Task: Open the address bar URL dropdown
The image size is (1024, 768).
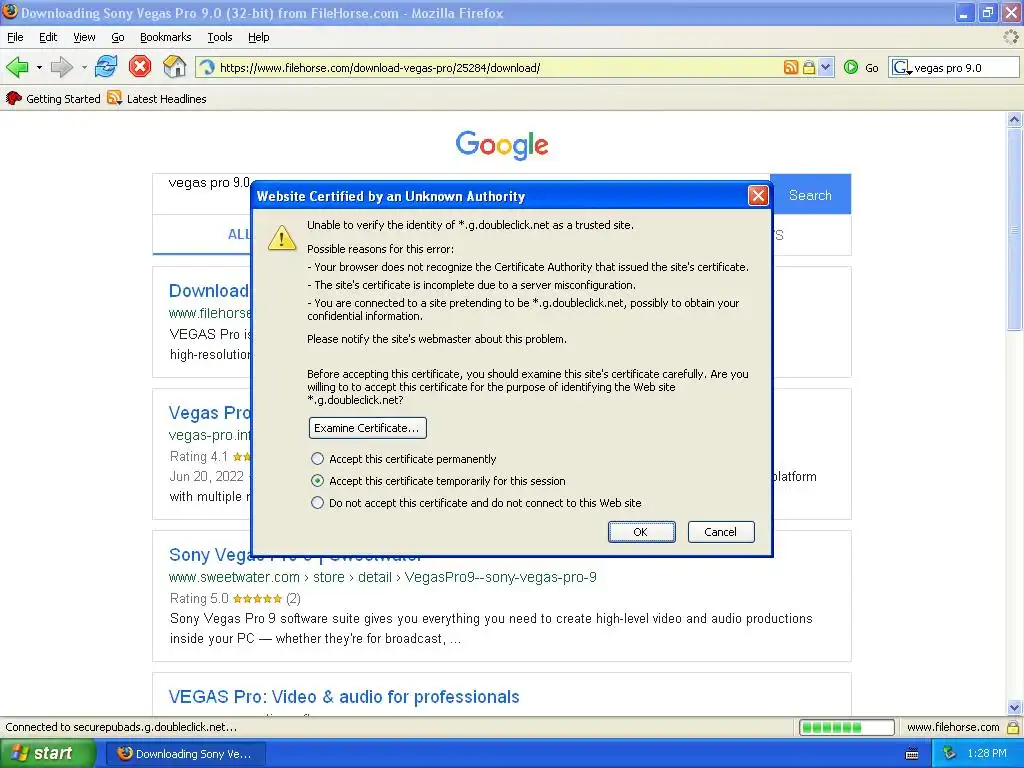Action: click(826, 67)
